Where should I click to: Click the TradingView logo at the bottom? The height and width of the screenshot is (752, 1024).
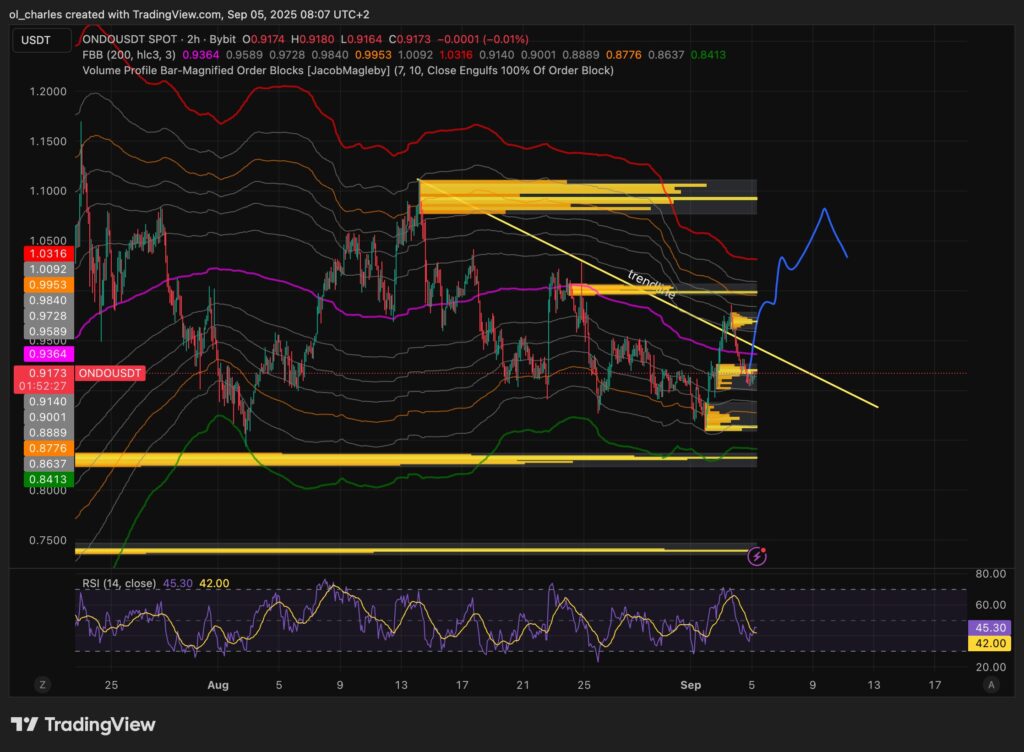tap(83, 724)
